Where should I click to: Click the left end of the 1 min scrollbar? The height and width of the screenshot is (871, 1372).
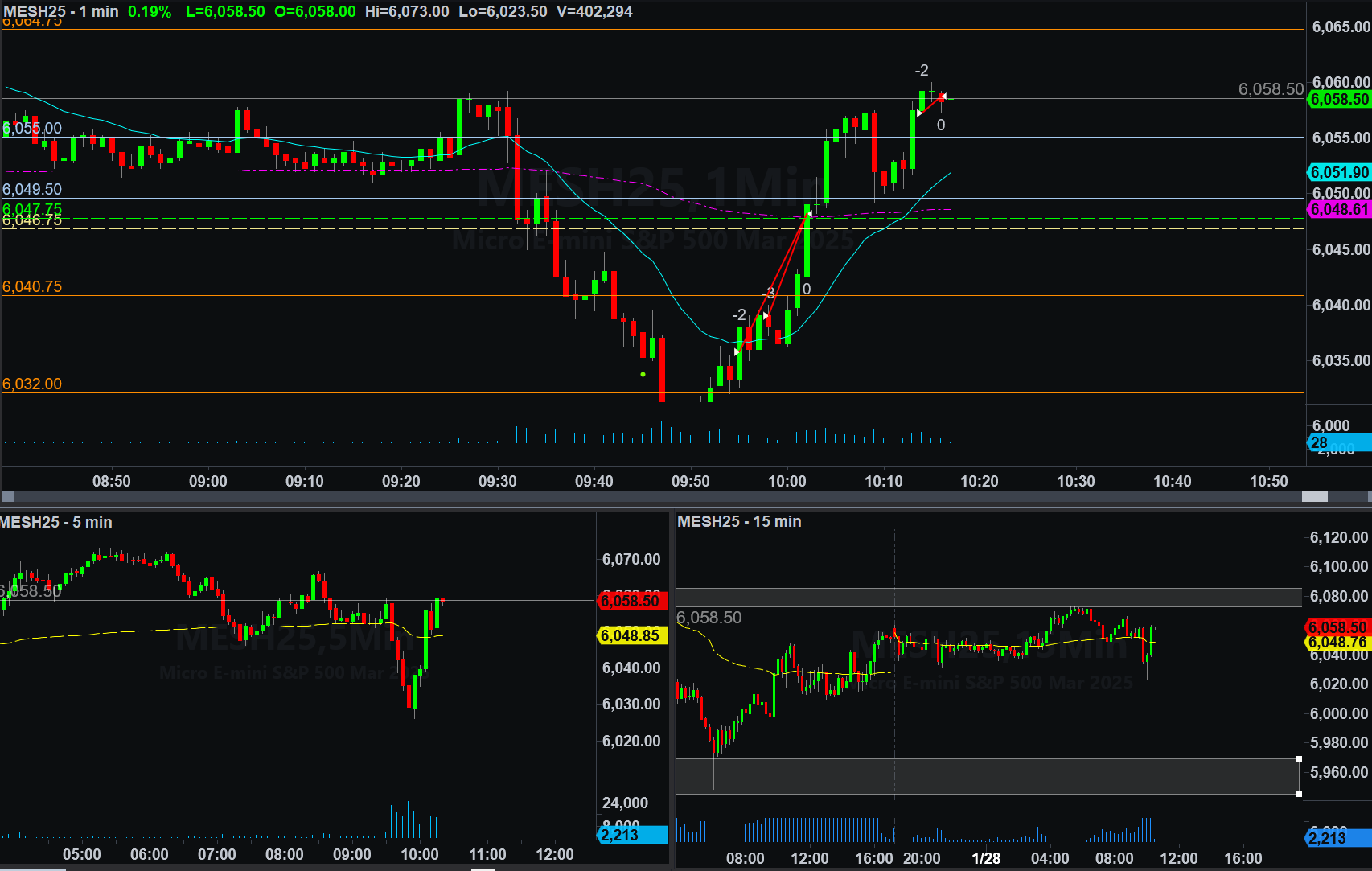click(x=8, y=496)
